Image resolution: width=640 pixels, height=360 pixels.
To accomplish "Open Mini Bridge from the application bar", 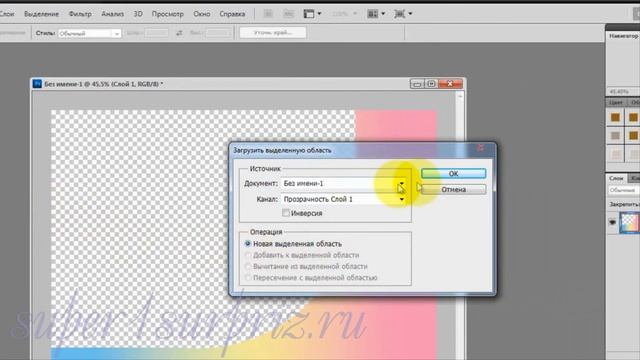I will pos(289,14).
